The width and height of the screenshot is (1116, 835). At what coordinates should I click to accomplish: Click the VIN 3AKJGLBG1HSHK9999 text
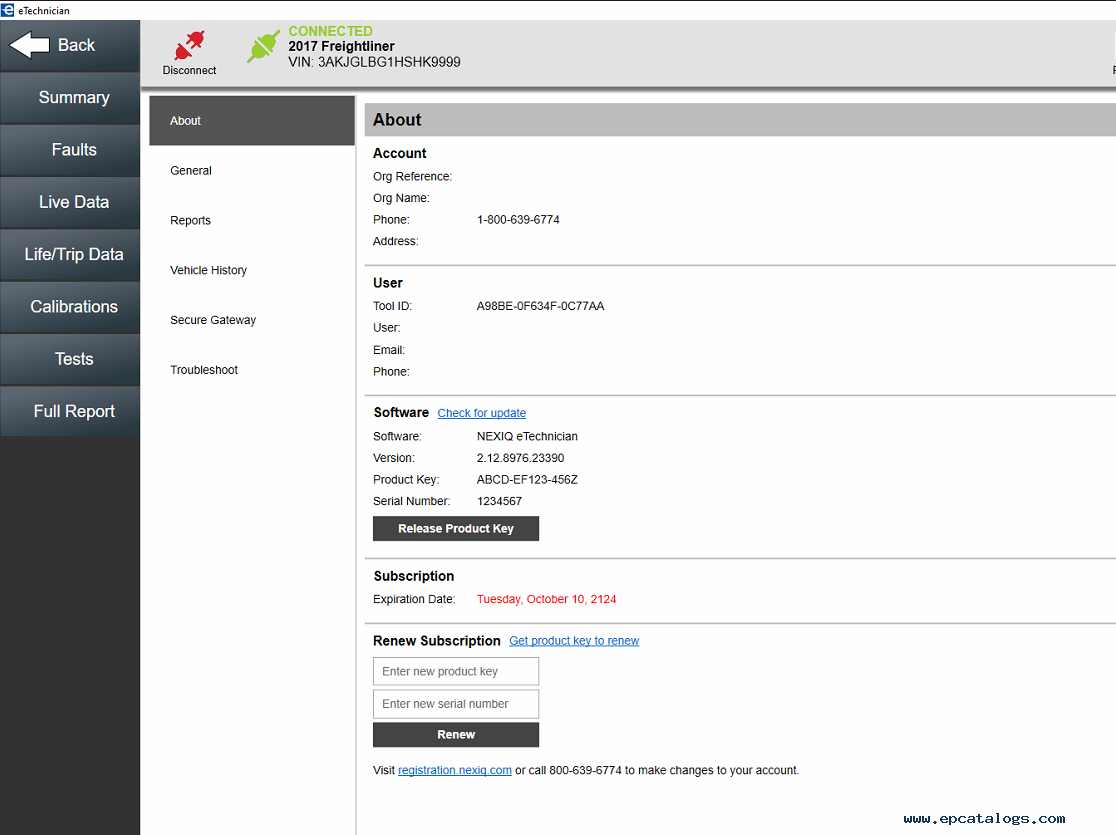[x=374, y=63]
